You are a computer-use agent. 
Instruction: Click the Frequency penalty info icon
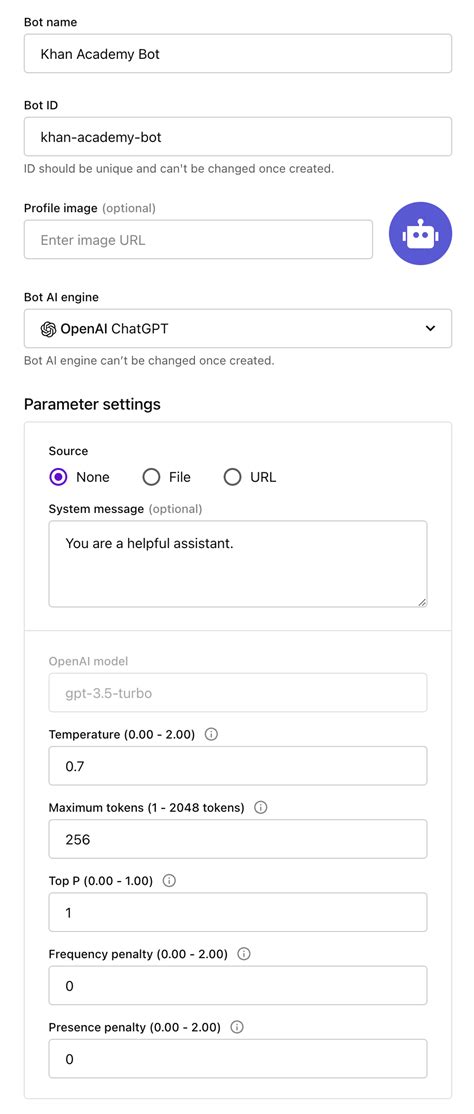pyautogui.click(x=244, y=954)
